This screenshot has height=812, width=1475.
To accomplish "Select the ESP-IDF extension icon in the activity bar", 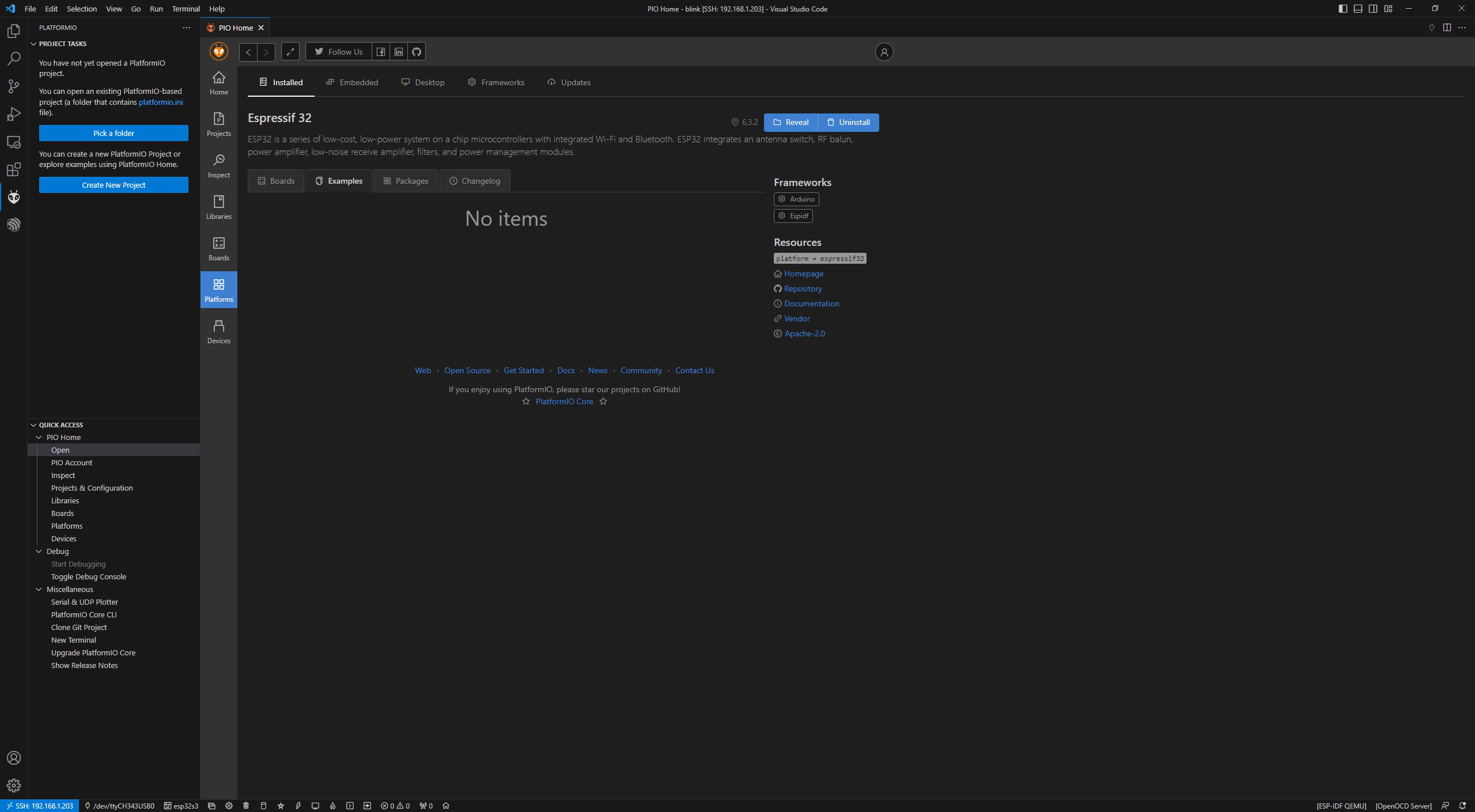I will (14, 225).
